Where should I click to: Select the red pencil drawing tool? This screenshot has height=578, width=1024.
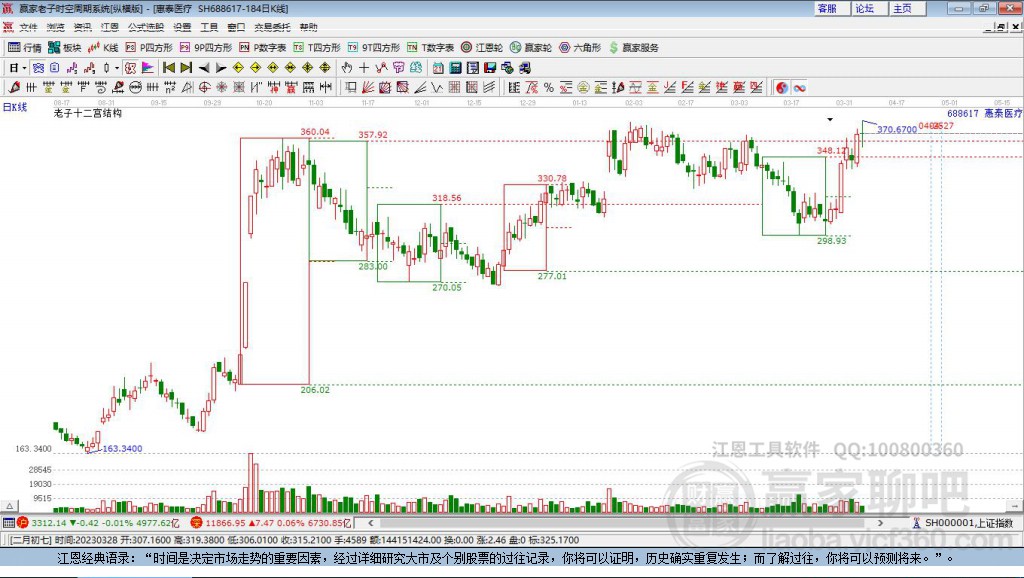coord(14,88)
